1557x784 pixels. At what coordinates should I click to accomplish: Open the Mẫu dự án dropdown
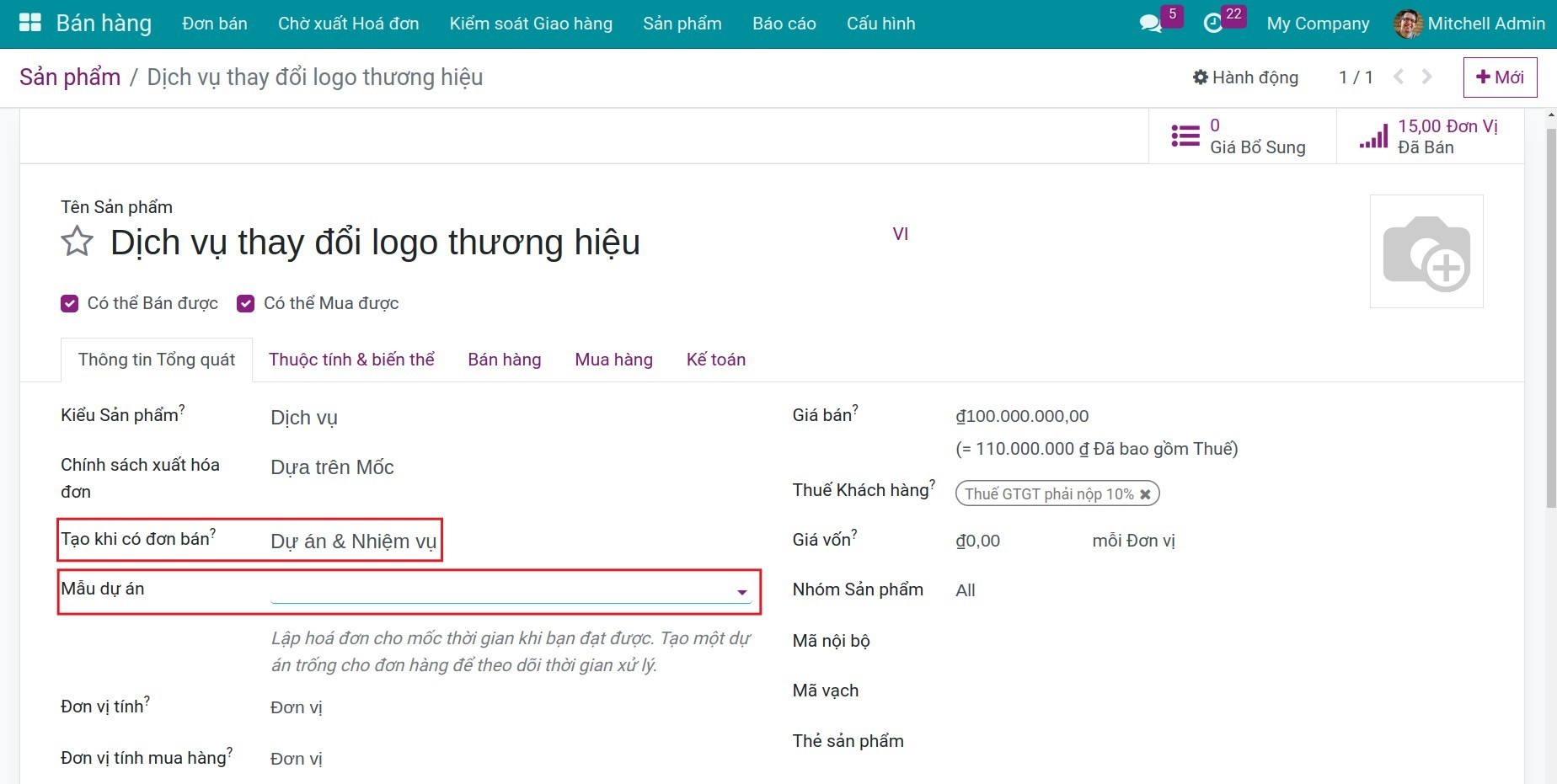pyautogui.click(x=741, y=592)
